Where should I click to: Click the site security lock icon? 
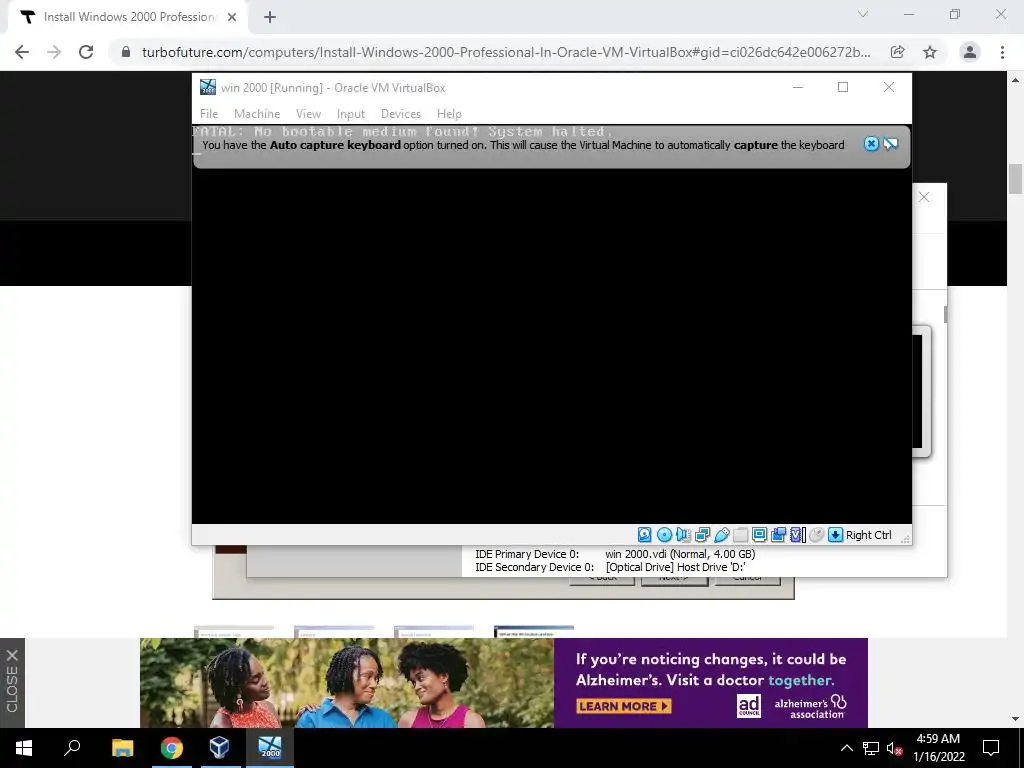click(x=126, y=52)
